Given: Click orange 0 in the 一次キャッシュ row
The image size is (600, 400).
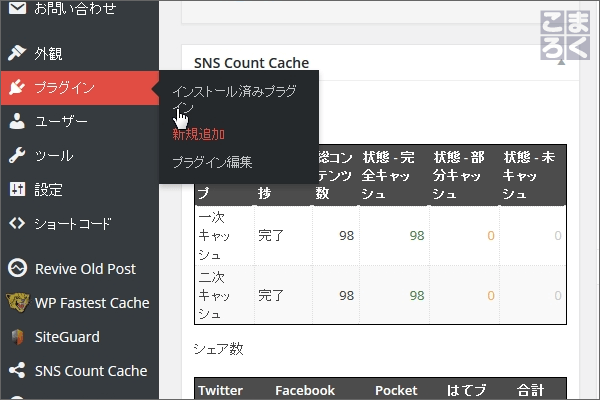Looking at the screenshot, I should (x=491, y=236).
